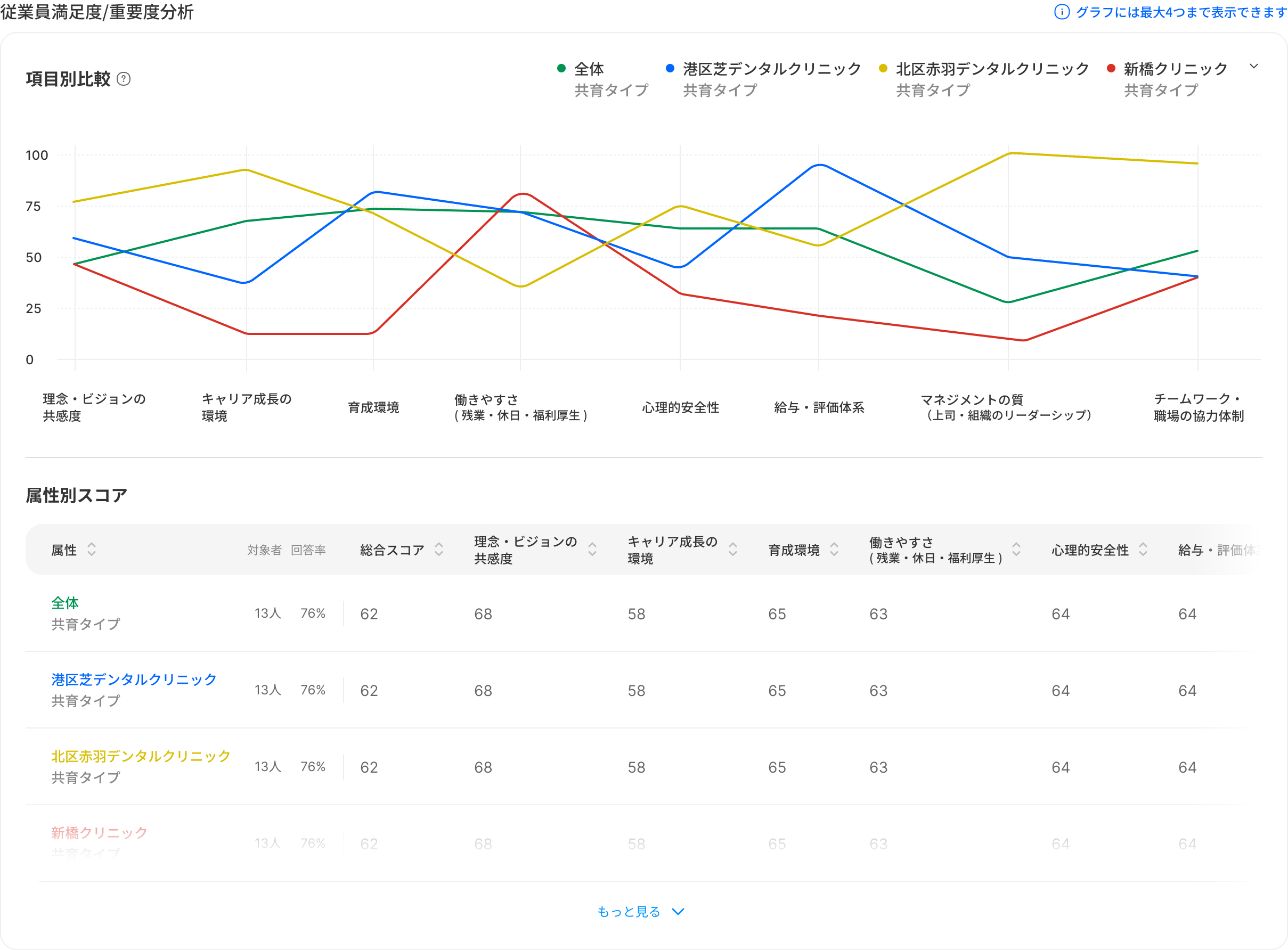
Task: Click info icon beside graph limit notice
Action: 1062,12
